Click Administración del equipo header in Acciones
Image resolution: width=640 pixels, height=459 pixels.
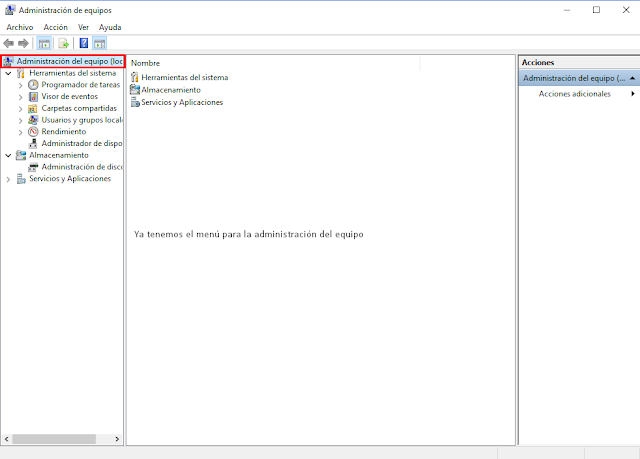coord(579,78)
